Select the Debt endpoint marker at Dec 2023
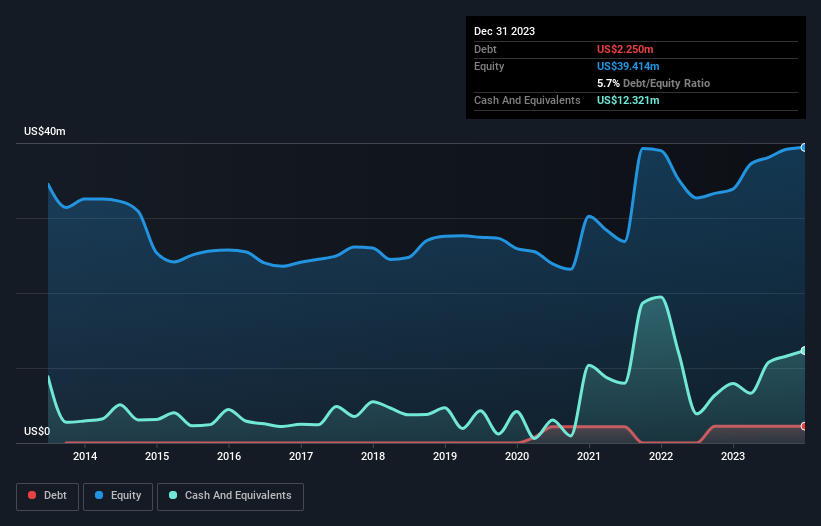The height and width of the screenshot is (526, 821). [804, 426]
